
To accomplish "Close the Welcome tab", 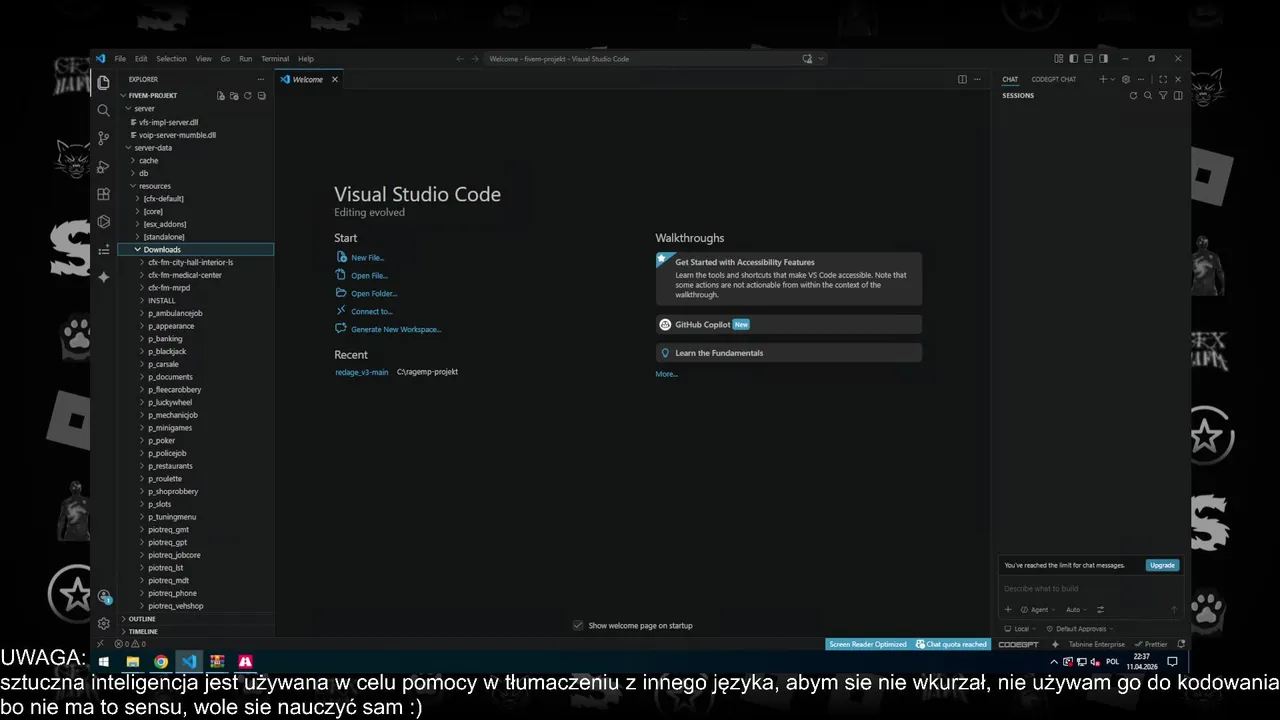I will (x=335, y=79).
